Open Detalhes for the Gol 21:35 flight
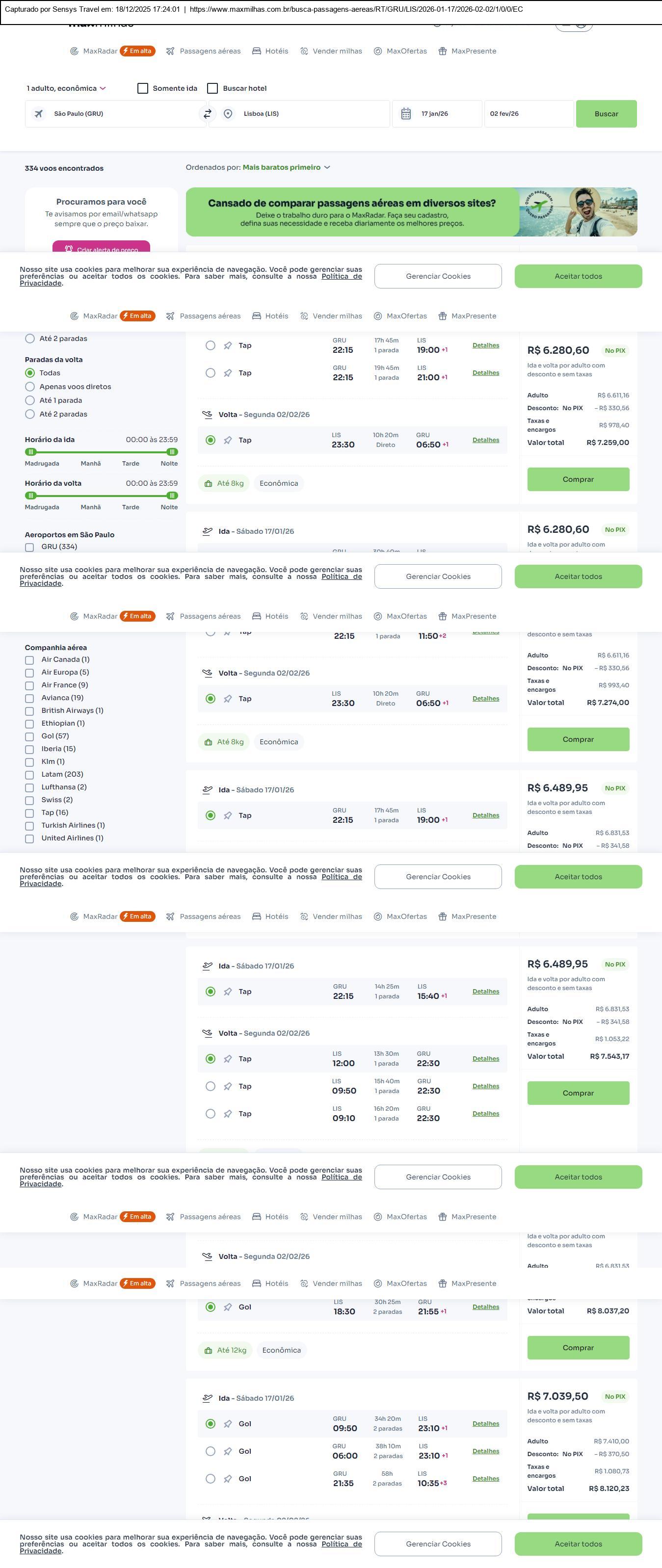 485,1479
